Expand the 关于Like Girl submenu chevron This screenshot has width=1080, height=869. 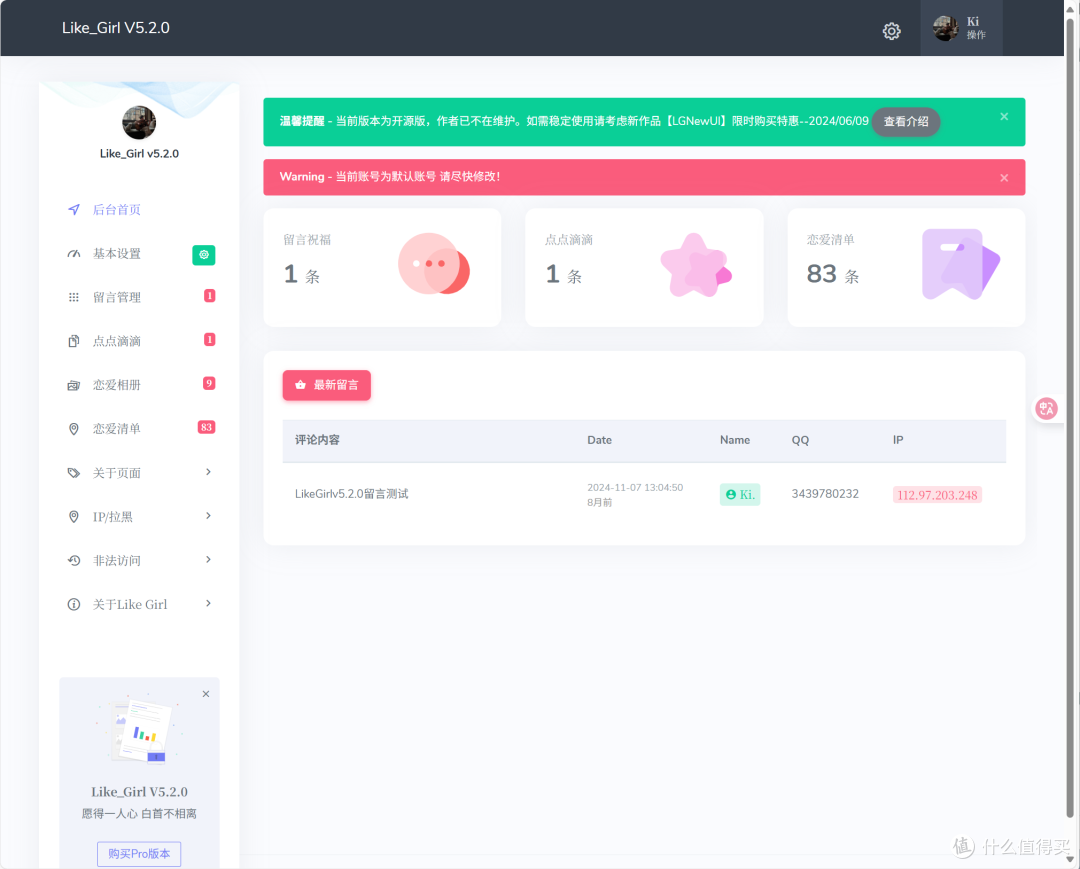(x=208, y=603)
